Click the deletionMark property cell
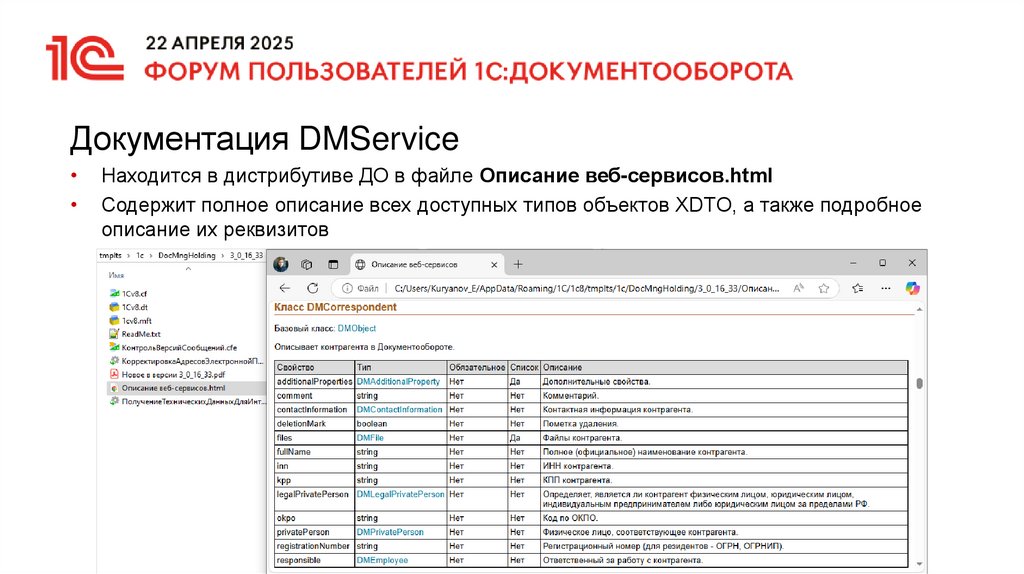1024x574 pixels. point(315,424)
